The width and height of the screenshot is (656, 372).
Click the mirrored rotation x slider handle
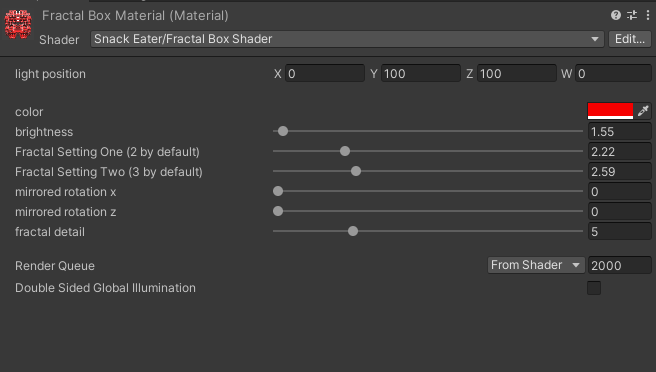coord(278,191)
